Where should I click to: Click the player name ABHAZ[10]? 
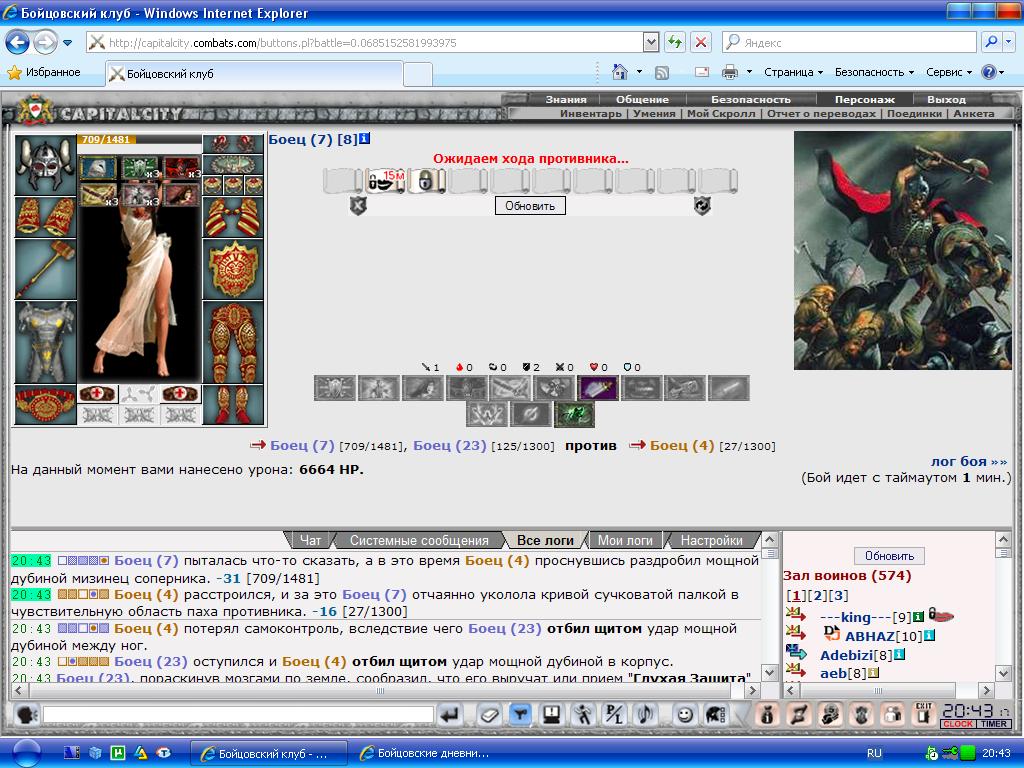point(883,636)
